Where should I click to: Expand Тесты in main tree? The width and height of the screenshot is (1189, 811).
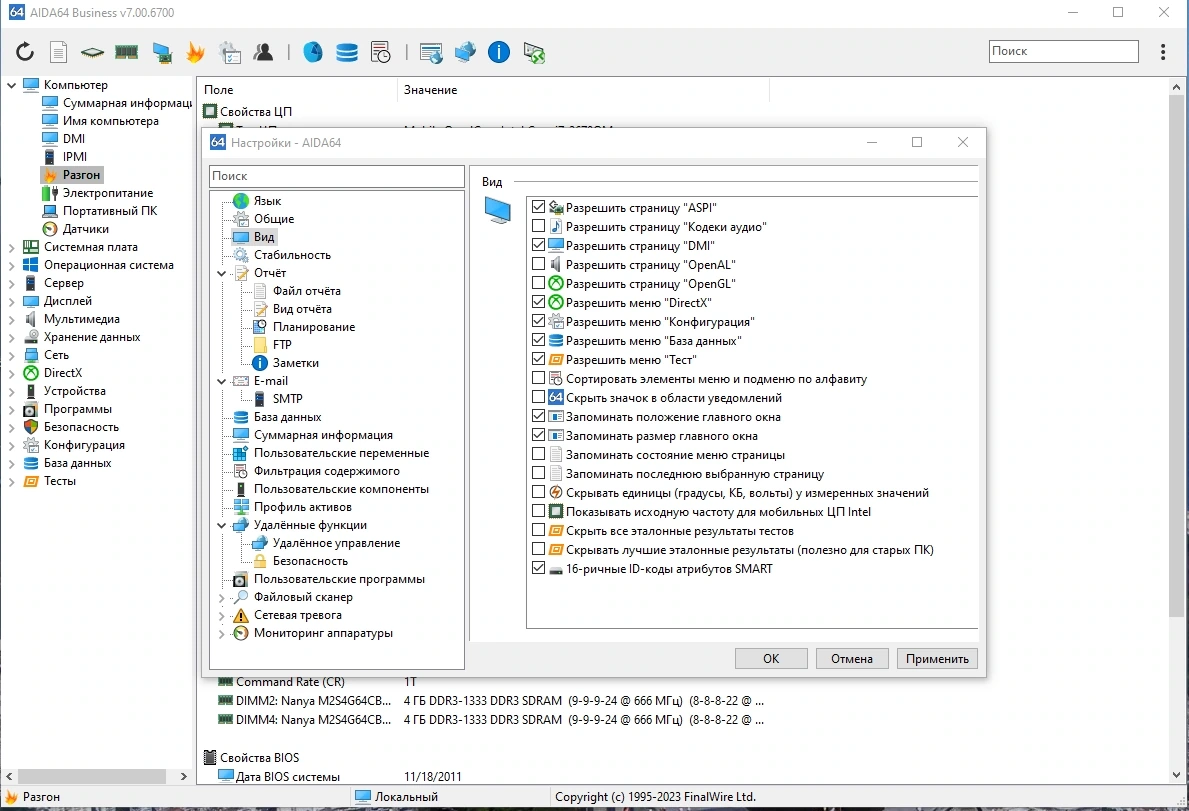coord(11,481)
